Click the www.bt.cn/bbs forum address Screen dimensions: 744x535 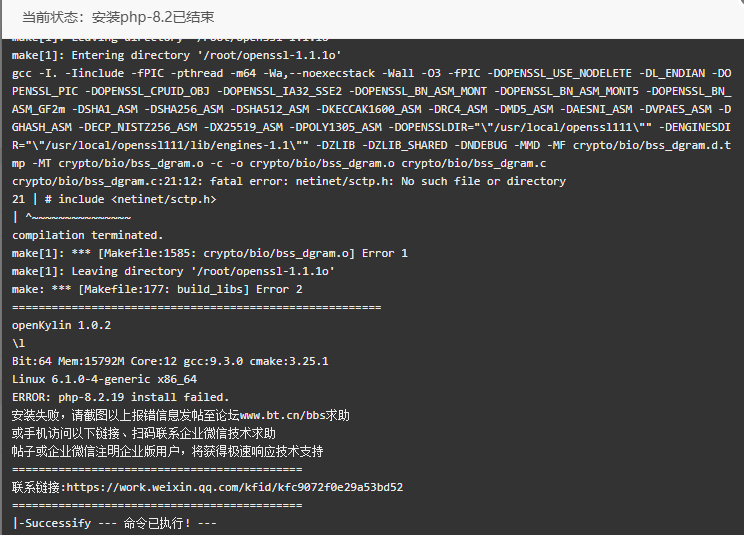[283, 415]
